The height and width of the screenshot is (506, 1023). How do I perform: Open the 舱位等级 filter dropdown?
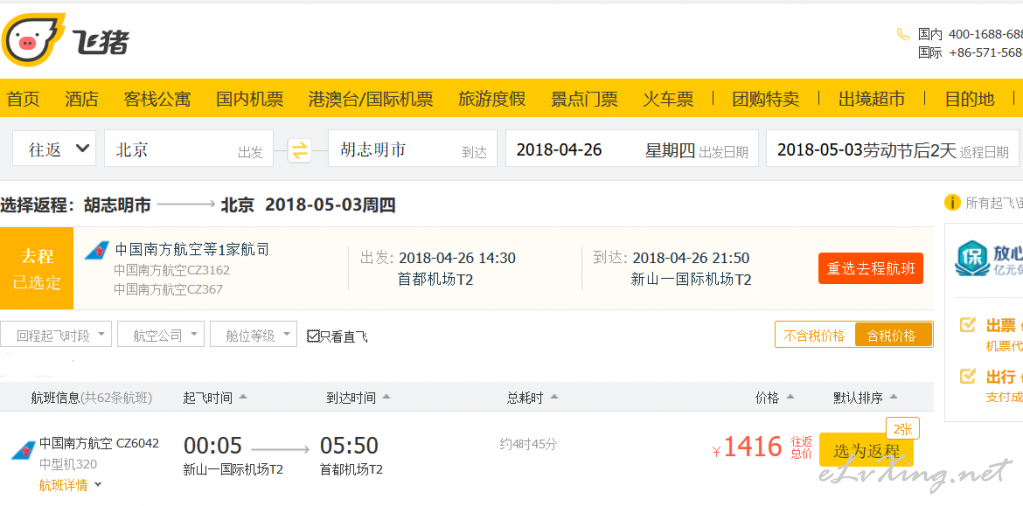coord(254,334)
